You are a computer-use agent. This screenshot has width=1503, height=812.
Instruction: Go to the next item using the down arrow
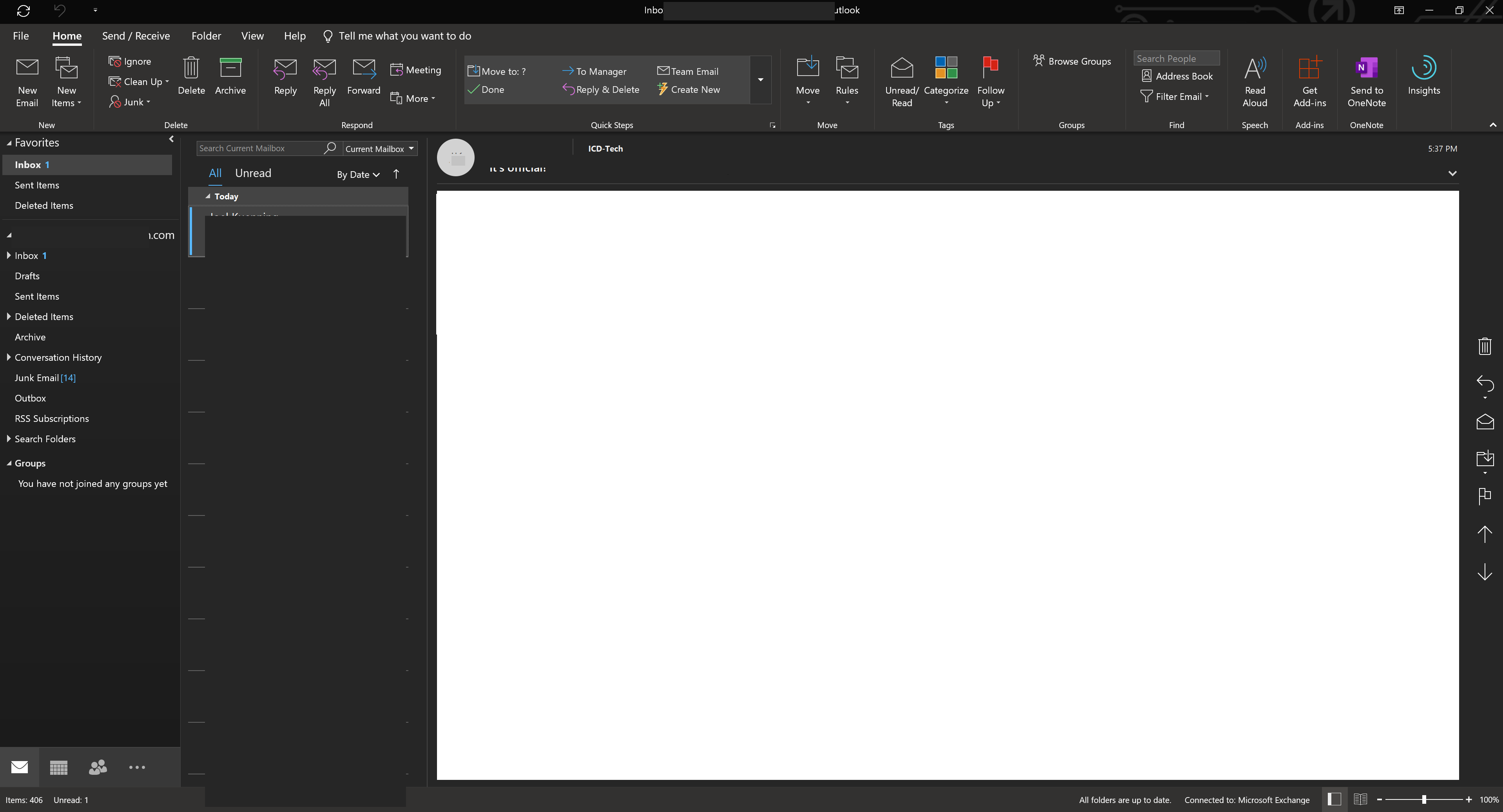pyautogui.click(x=1485, y=571)
